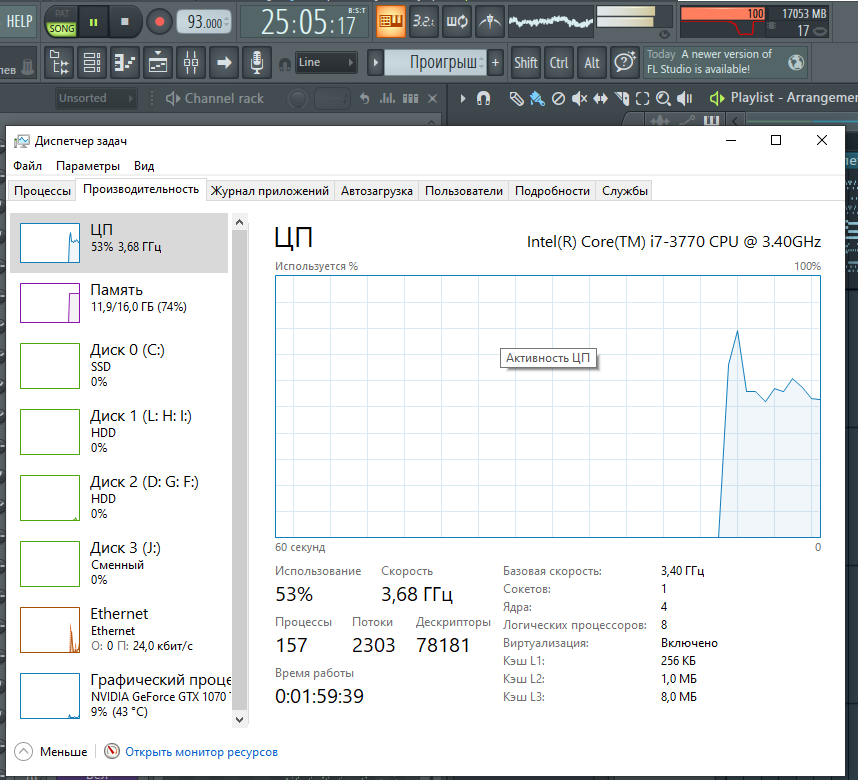Toggle the Ctrl modifier button

559,62
